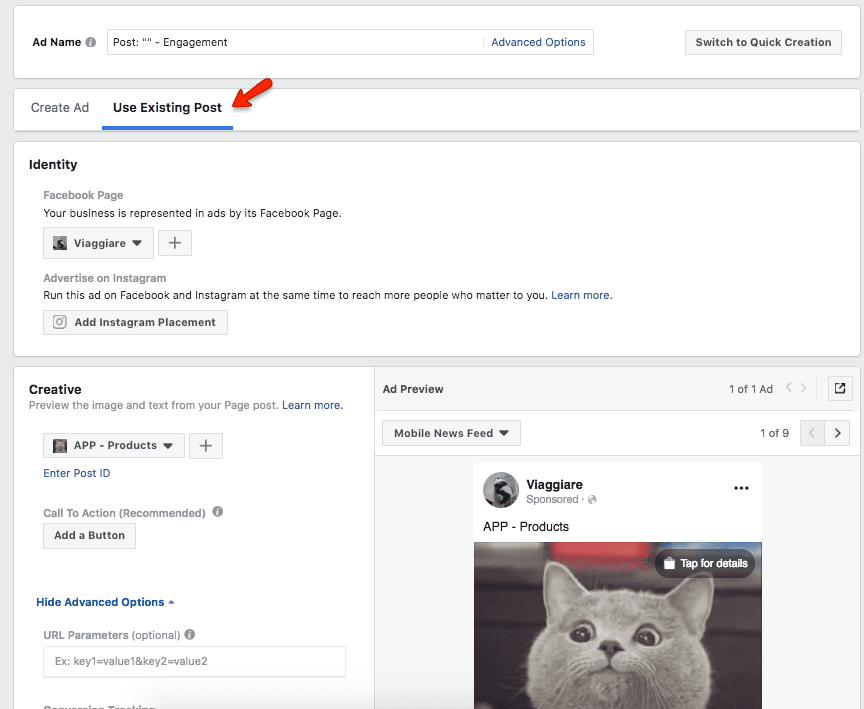This screenshot has width=864, height=709.
Task: Click Add Instagram Placement button
Action: (136, 322)
